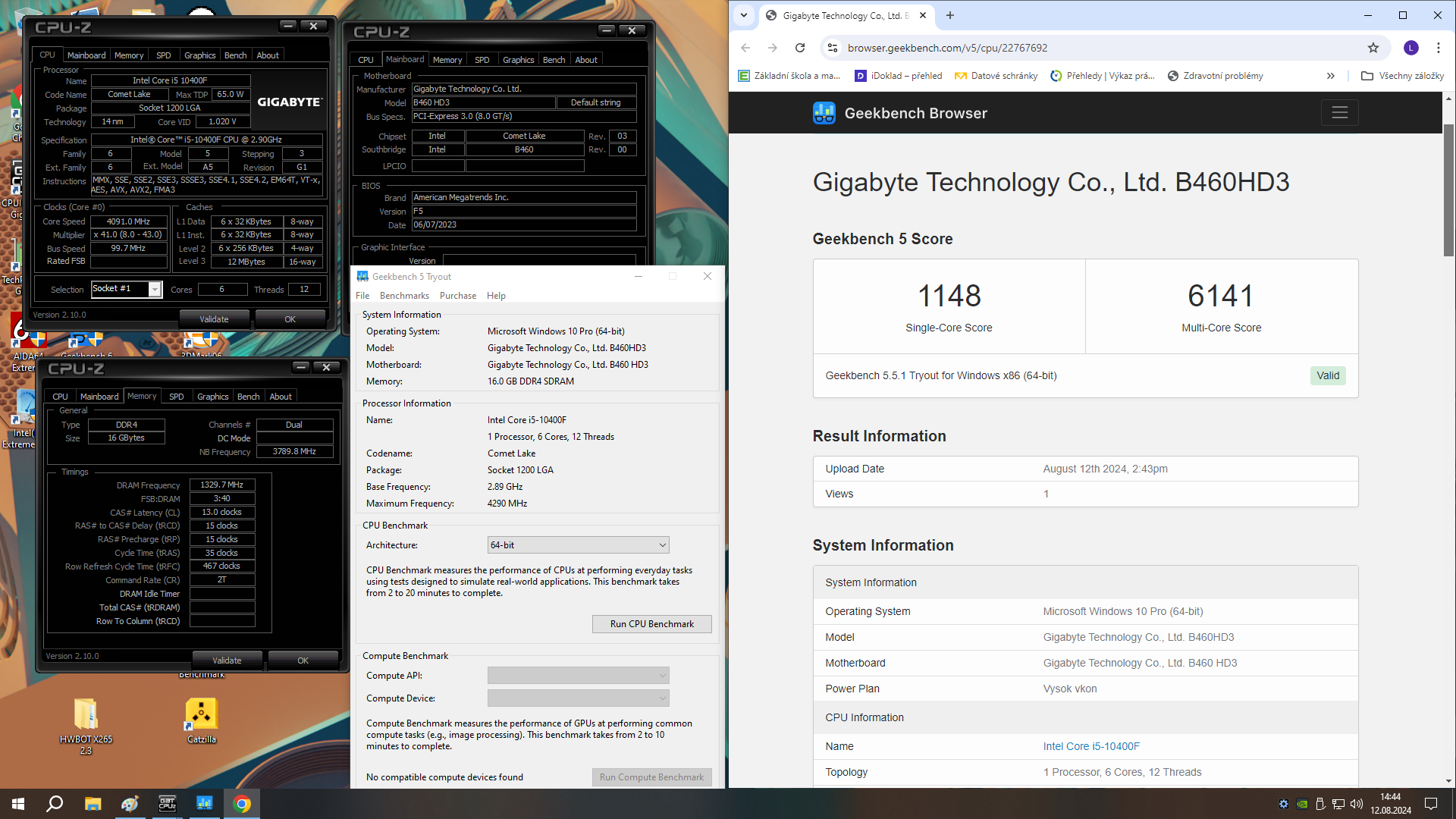The image size is (1456, 819).
Task: Switch to SPD tab in CPU-Z Mainboard window
Action: point(482,60)
